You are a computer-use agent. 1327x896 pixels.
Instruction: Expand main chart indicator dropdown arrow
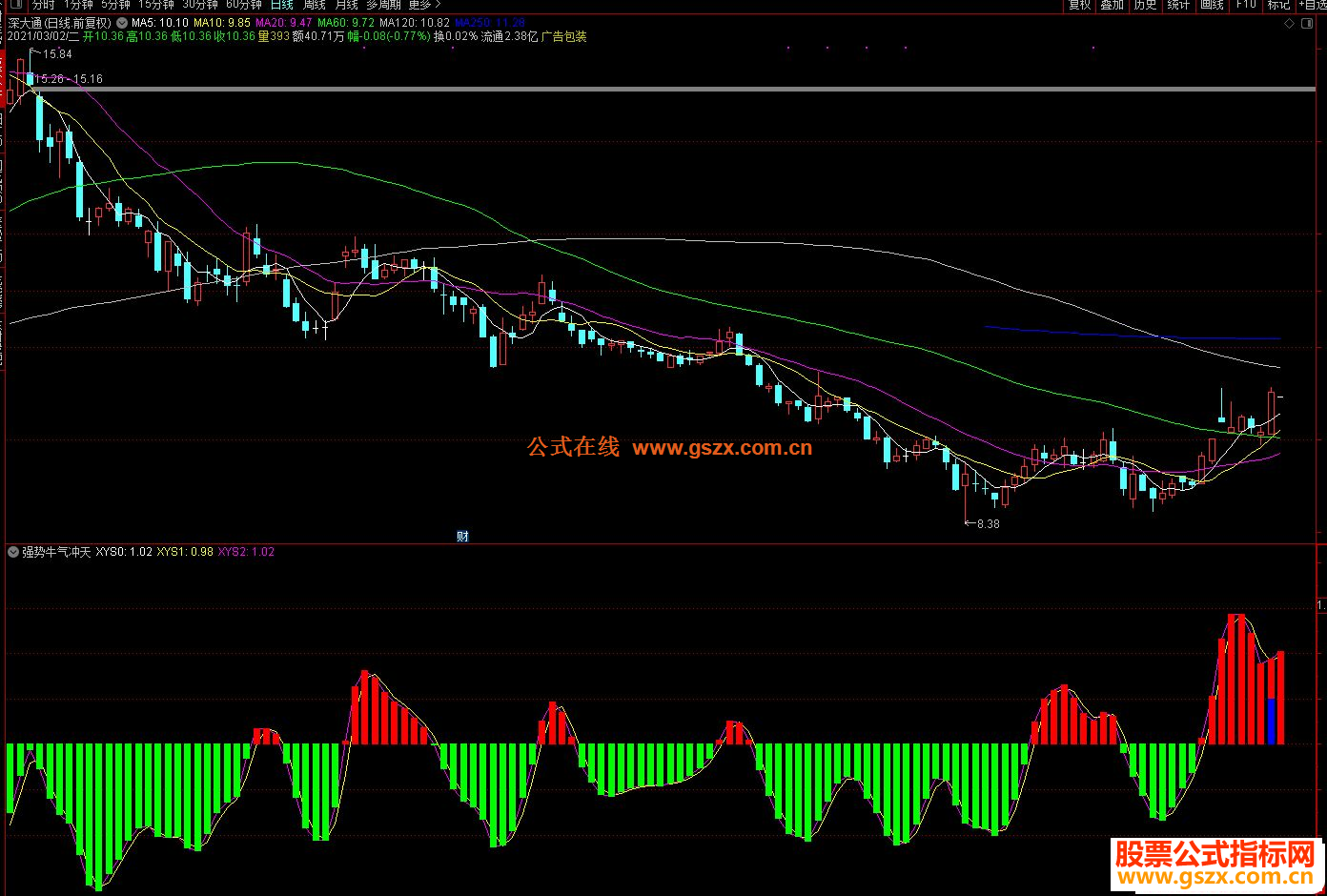122,22
